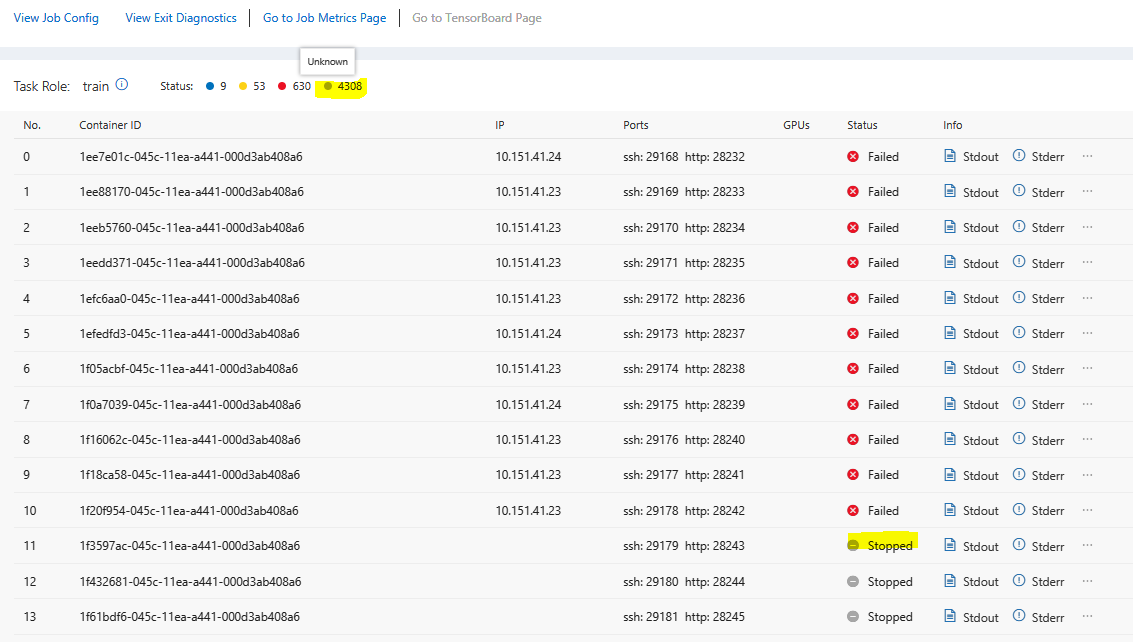Open Stderr icon for task 1
This screenshot has width=1133, height=642.
(1019, 191)
